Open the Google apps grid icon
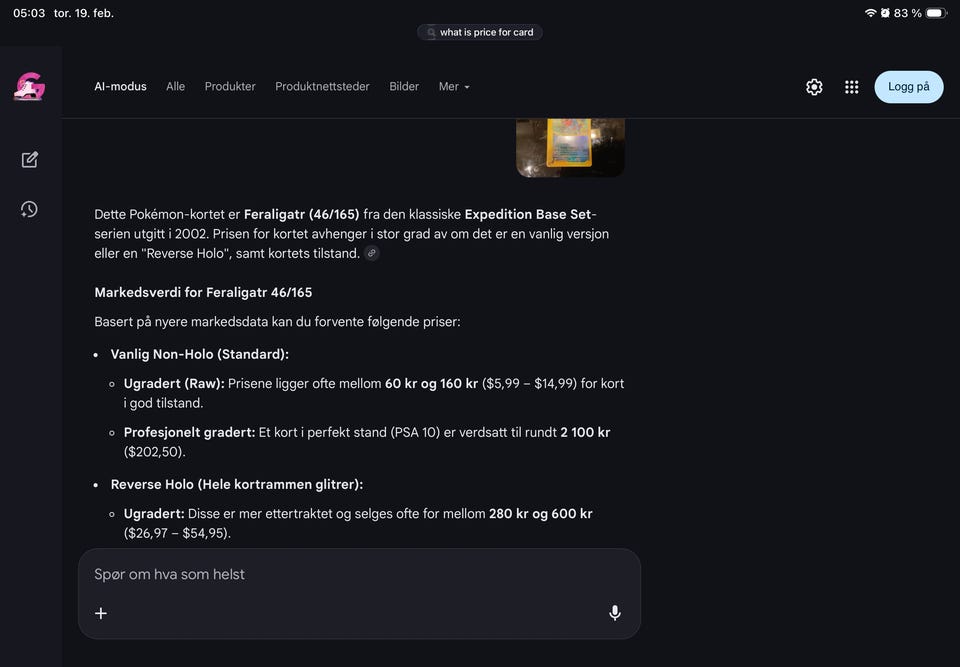This screenshot has height=667, width=960. click(851, 87)
